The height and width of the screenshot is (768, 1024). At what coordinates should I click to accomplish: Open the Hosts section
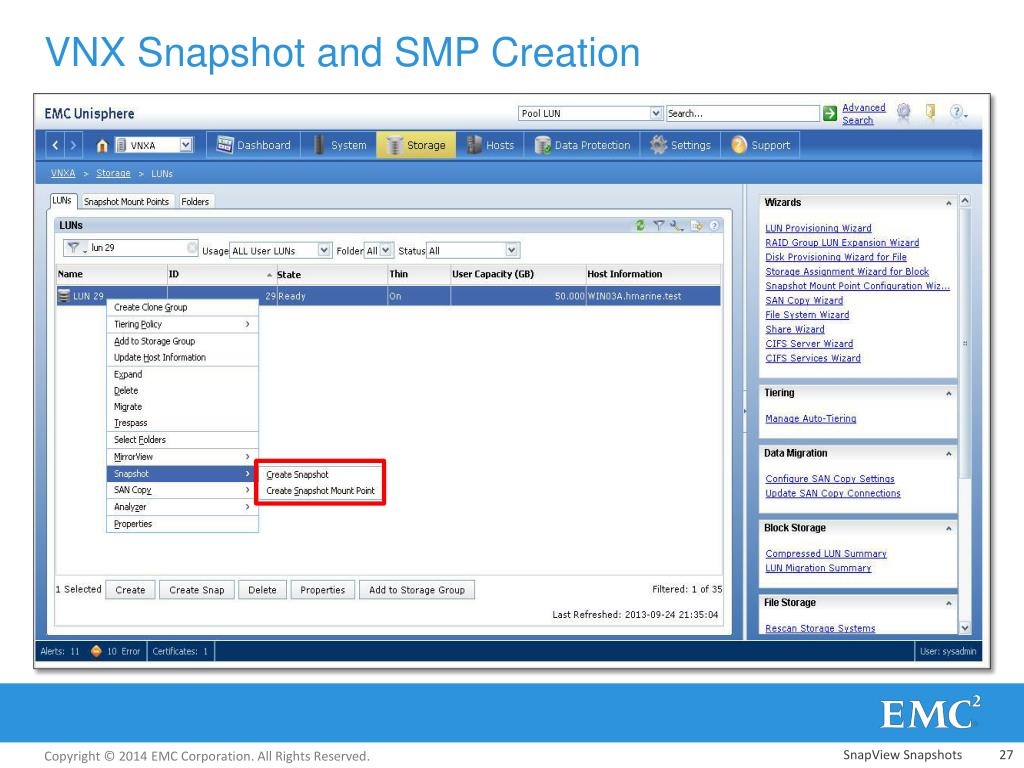(490, 145)
